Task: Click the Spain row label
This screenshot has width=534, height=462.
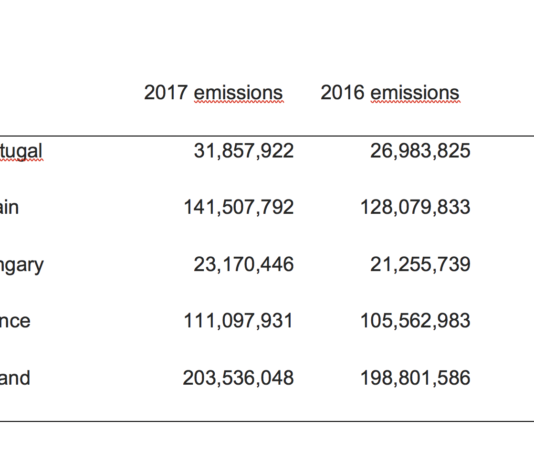Action: (9, 207)
